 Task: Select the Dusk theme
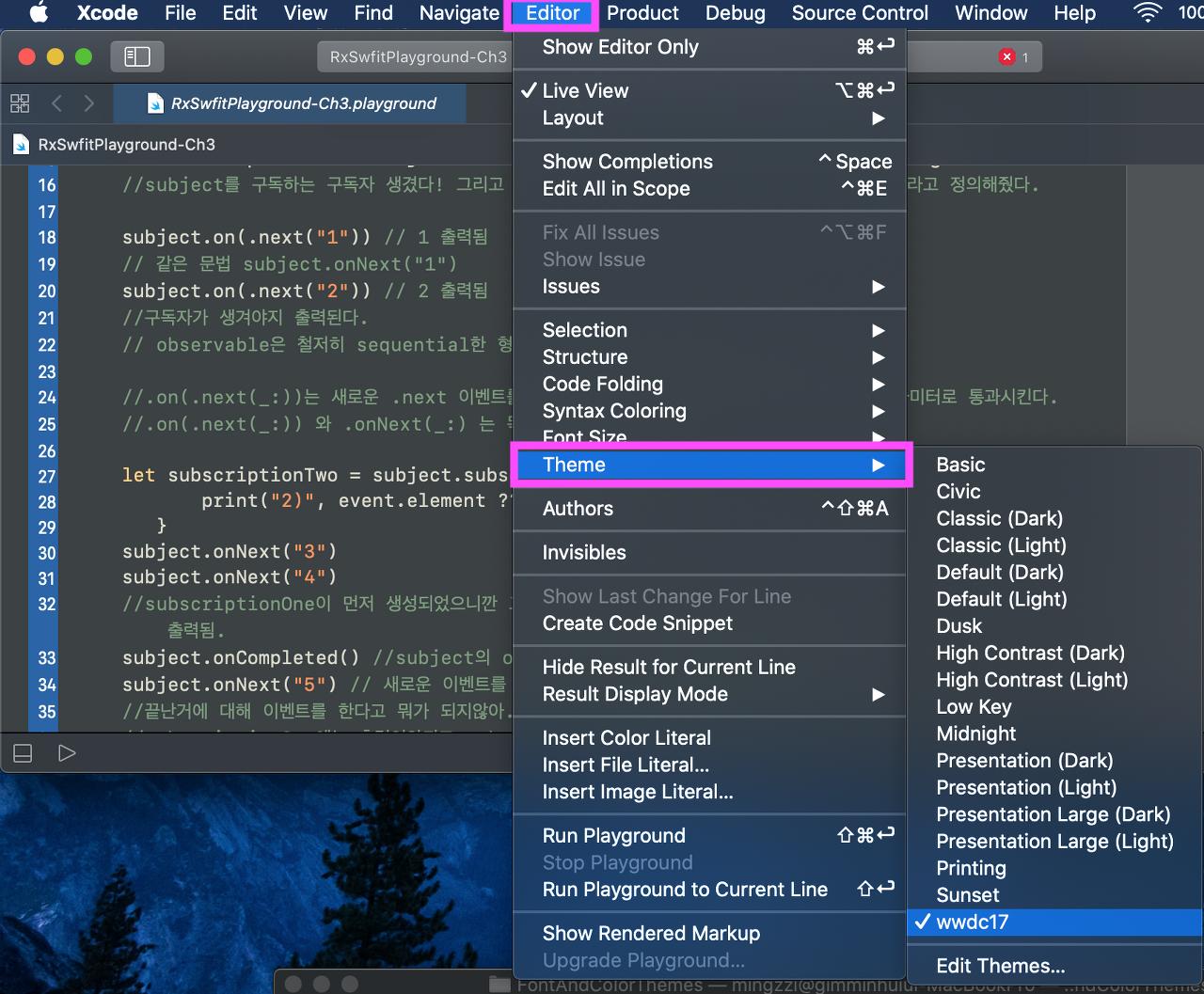[1054, 626]
